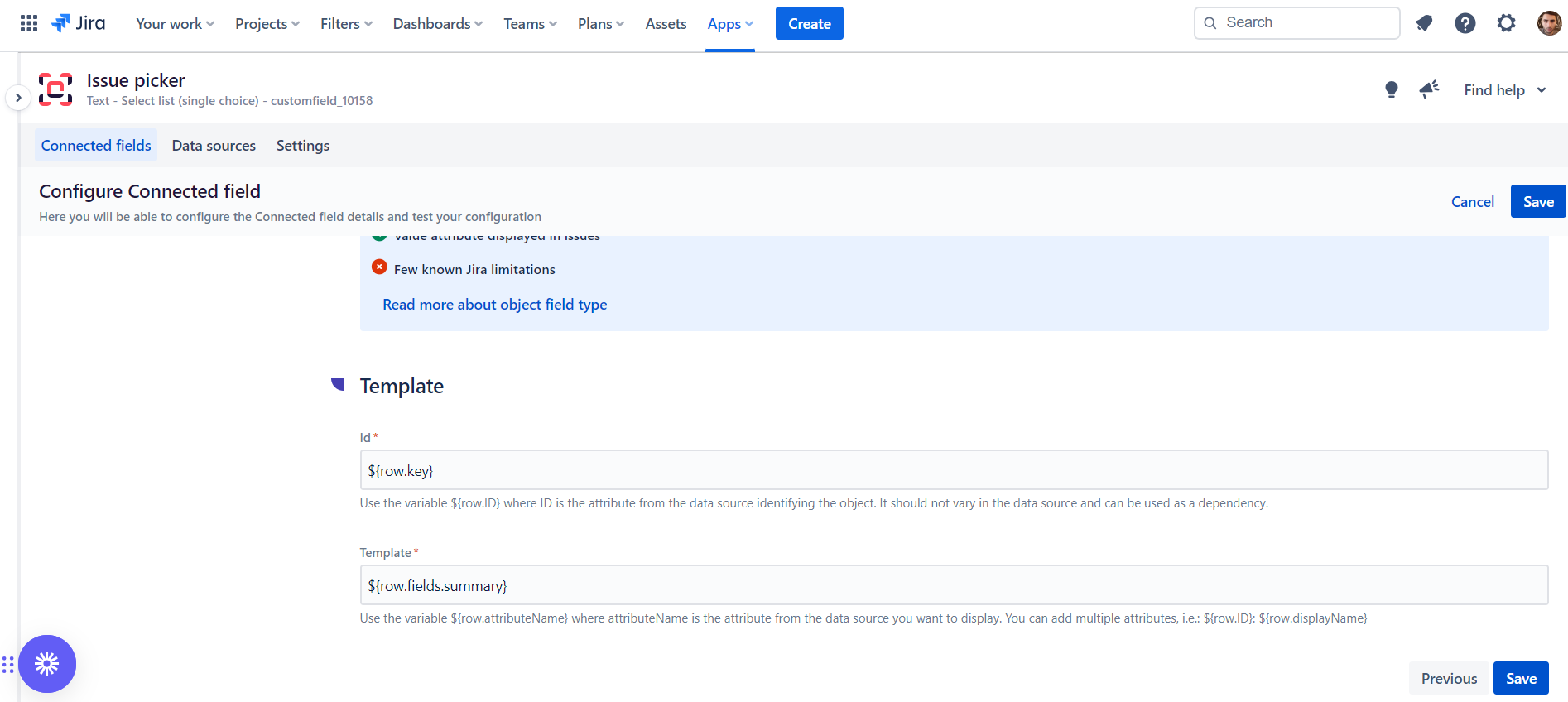Open the settings gear icon
The image size is (1568, 702).
(1506, 23)
